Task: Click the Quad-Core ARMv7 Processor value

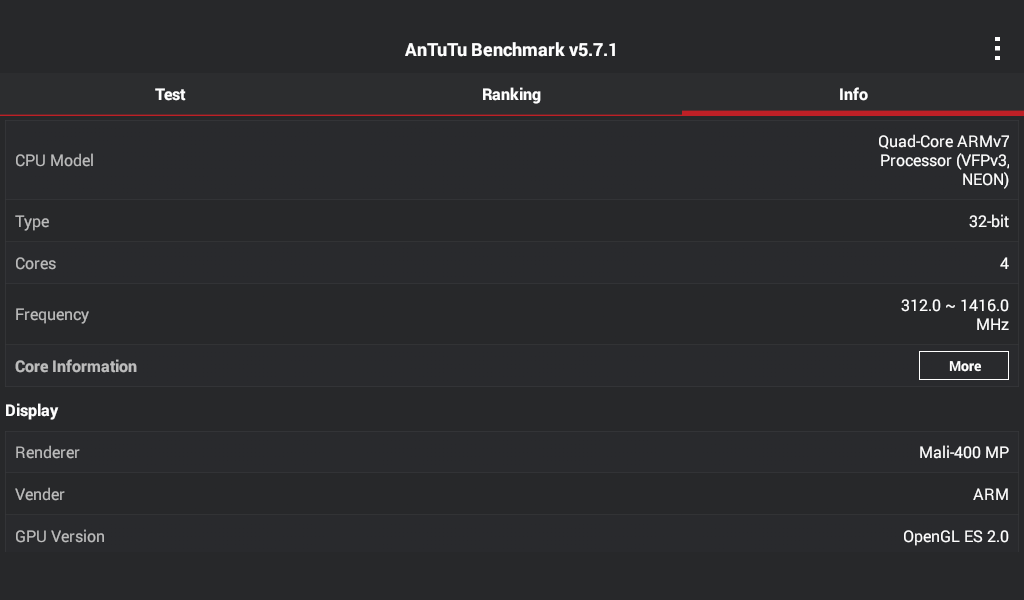Action: point(943,160)
